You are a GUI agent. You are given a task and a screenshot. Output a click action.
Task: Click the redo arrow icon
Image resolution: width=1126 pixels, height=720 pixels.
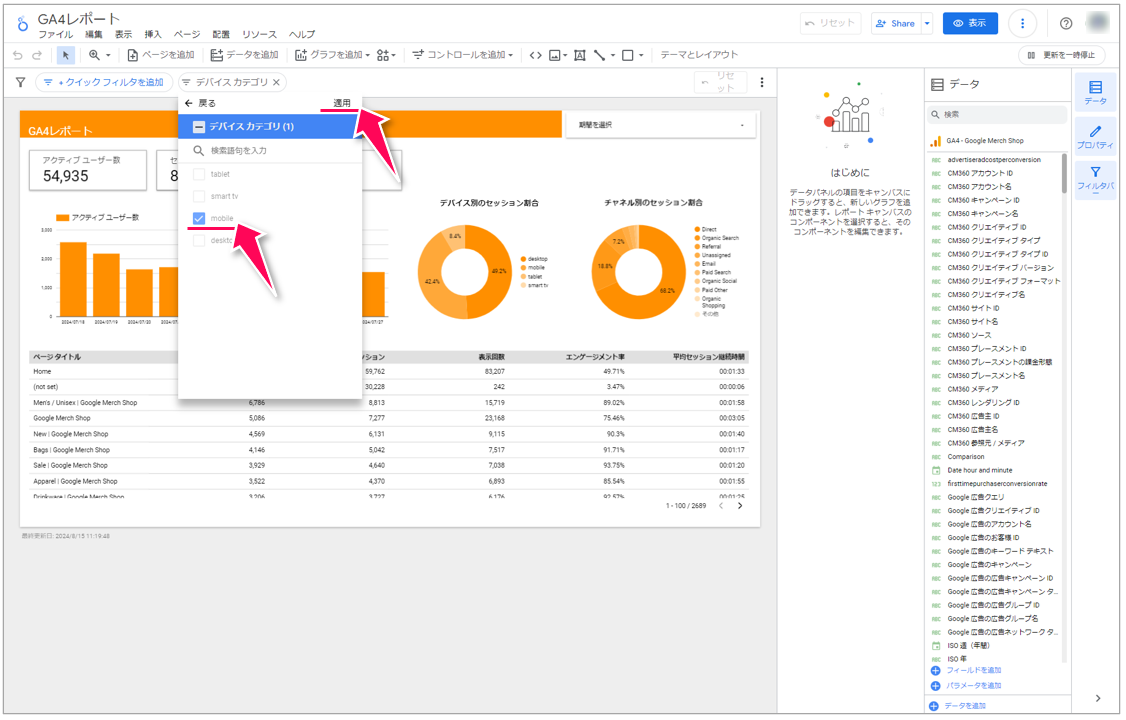[37, 55]
